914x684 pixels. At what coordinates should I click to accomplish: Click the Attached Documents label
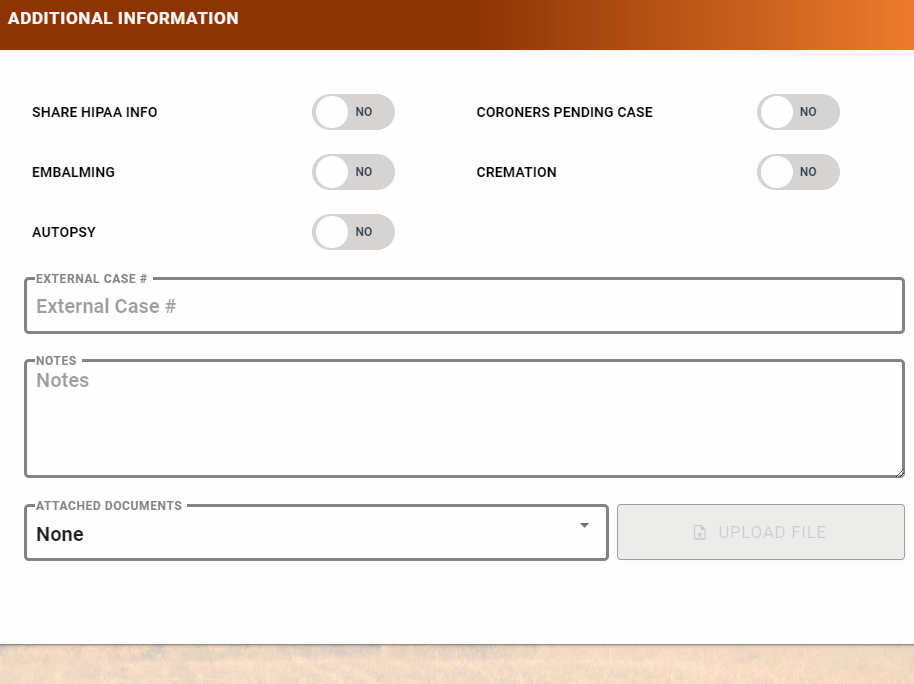click(106, 506)
